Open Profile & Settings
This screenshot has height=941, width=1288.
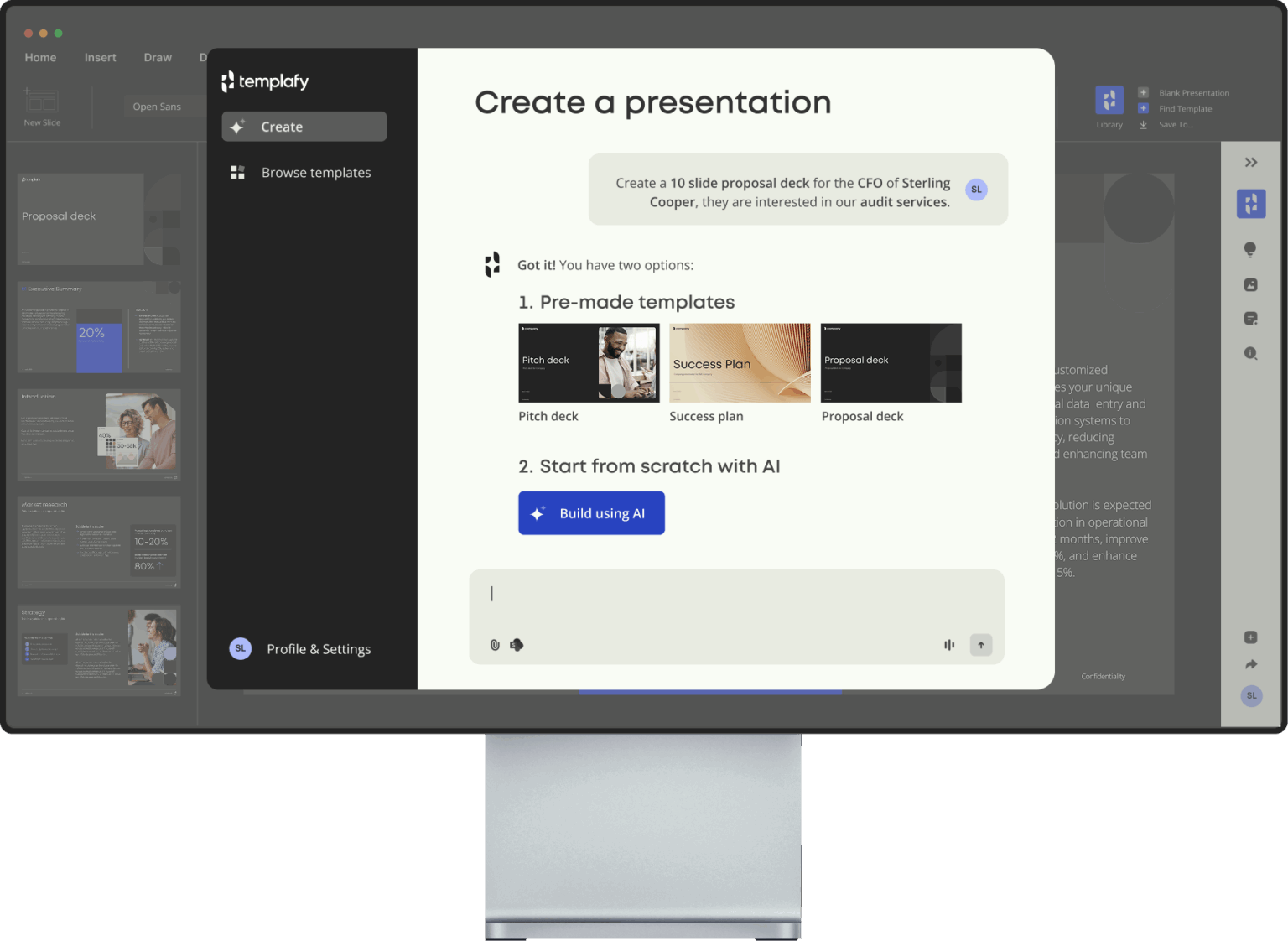319,648
